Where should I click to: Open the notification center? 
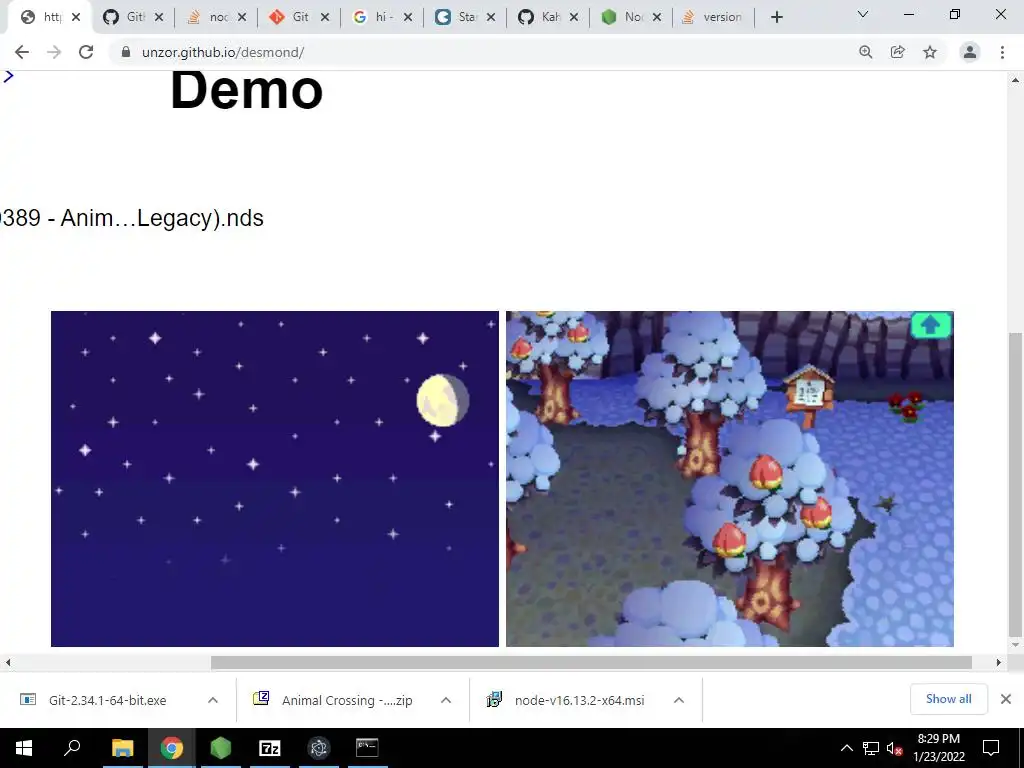point(991,748)
